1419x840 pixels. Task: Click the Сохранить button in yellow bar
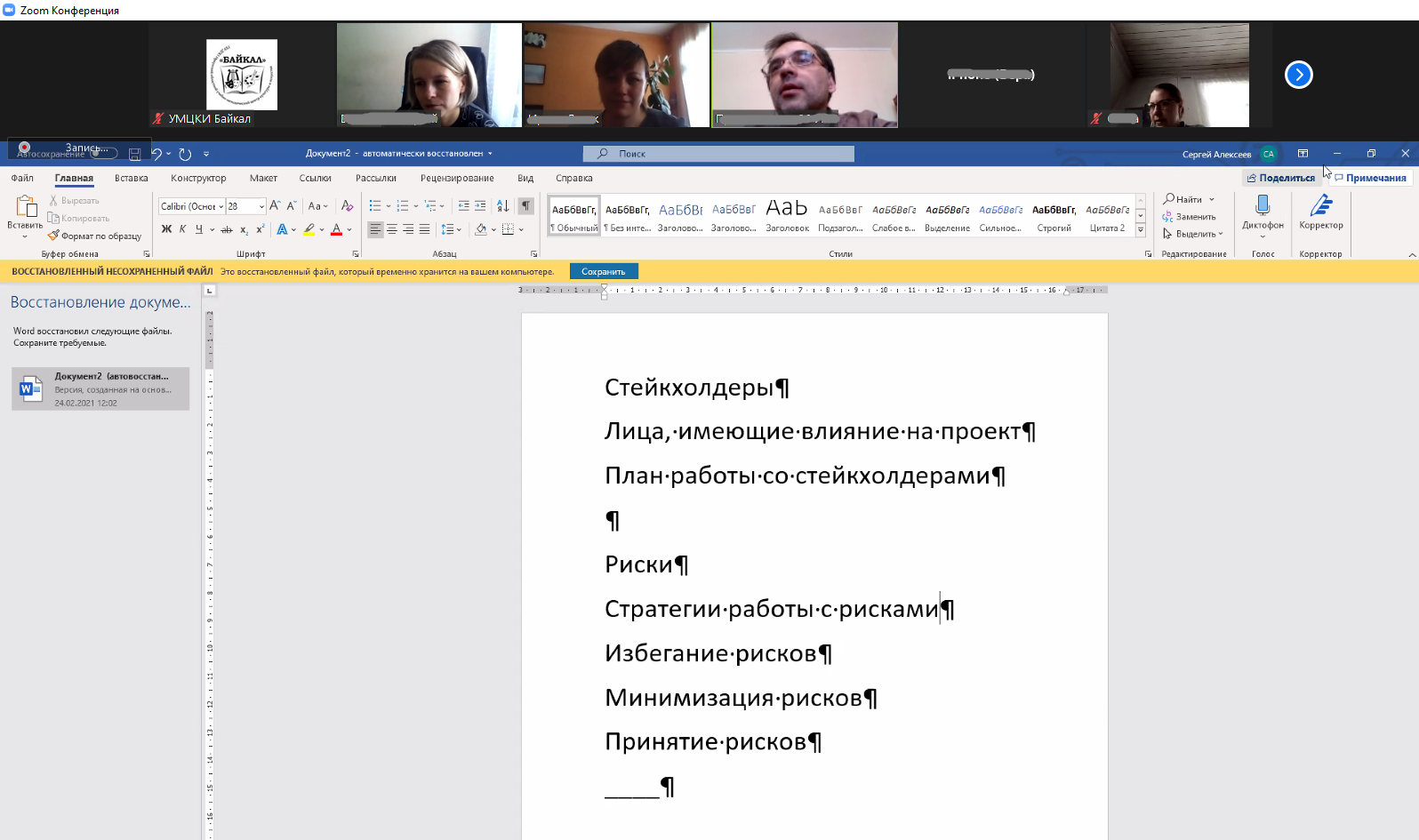click(604, 272)
